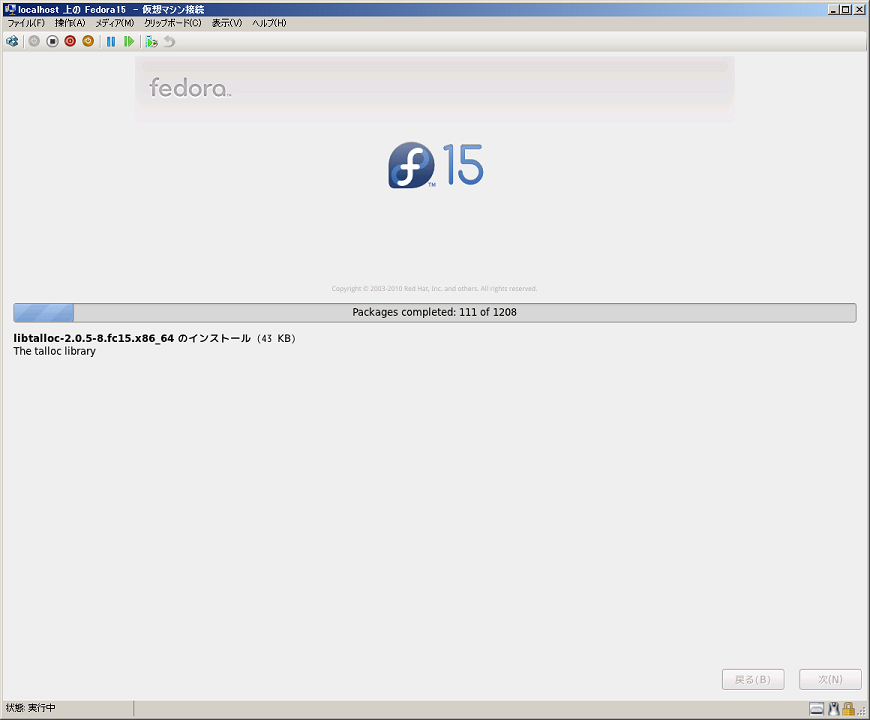Take a snapshot using the toolbar icon

151,41
